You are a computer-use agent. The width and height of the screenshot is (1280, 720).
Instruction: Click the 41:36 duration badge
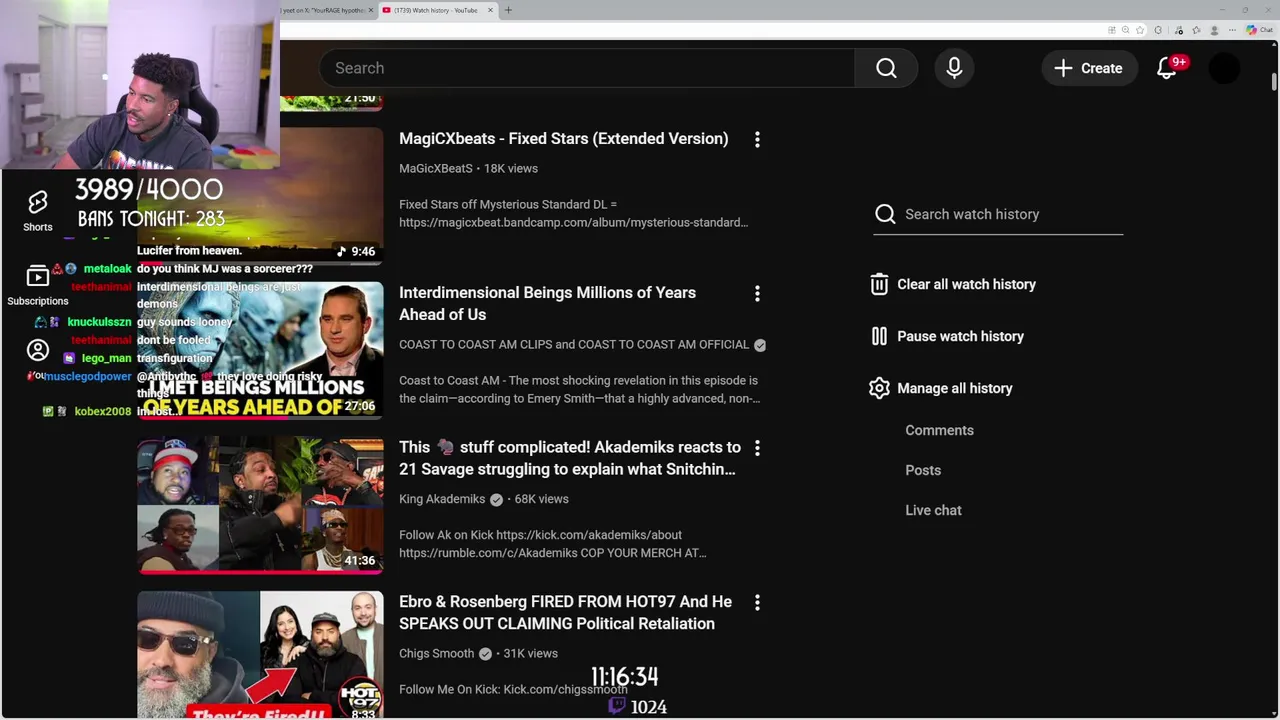pyautogui.click(x=360, y=561)
